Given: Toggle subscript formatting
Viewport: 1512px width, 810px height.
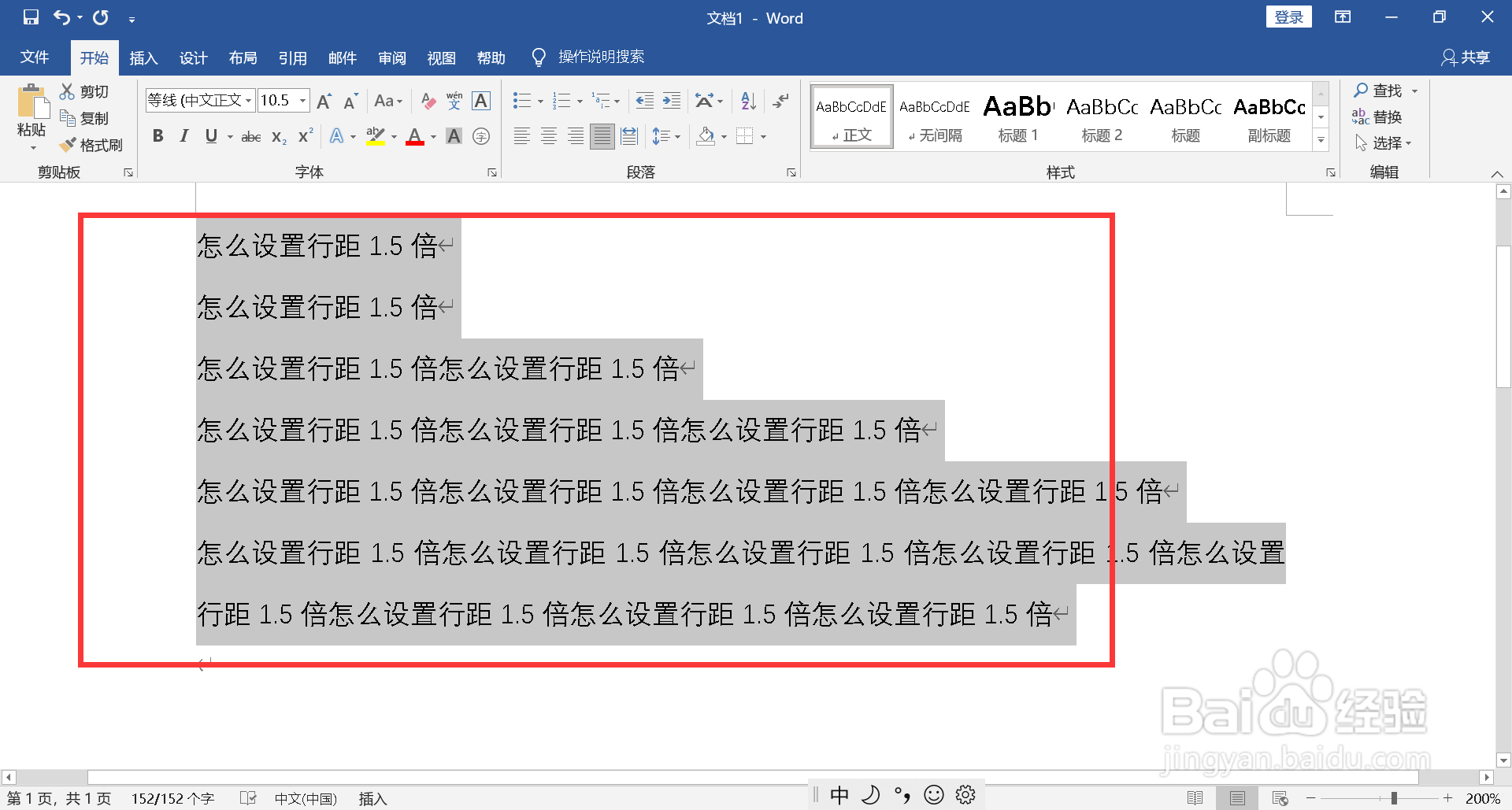Looking at the screenshot, I should point(279,137).
